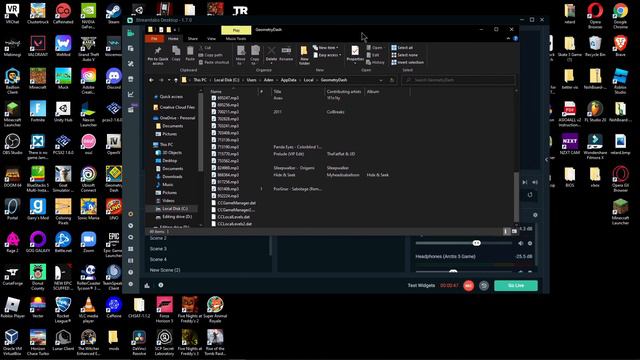The image size is (640, 360).
Task: Collapse the Explorer ribbon chevron
Action: (508, 39)
